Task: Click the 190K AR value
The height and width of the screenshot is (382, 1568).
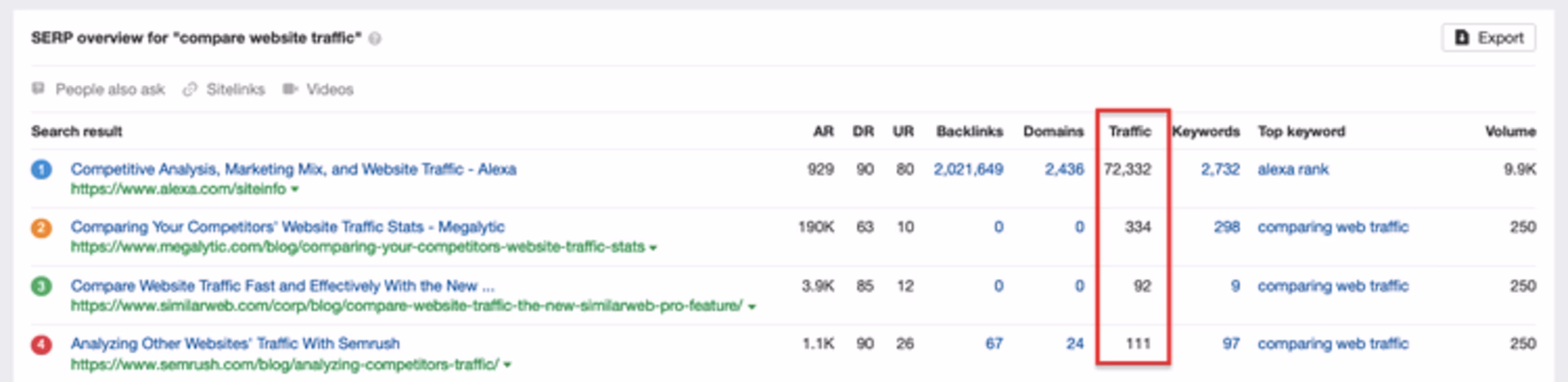Action: click(816, 227)
